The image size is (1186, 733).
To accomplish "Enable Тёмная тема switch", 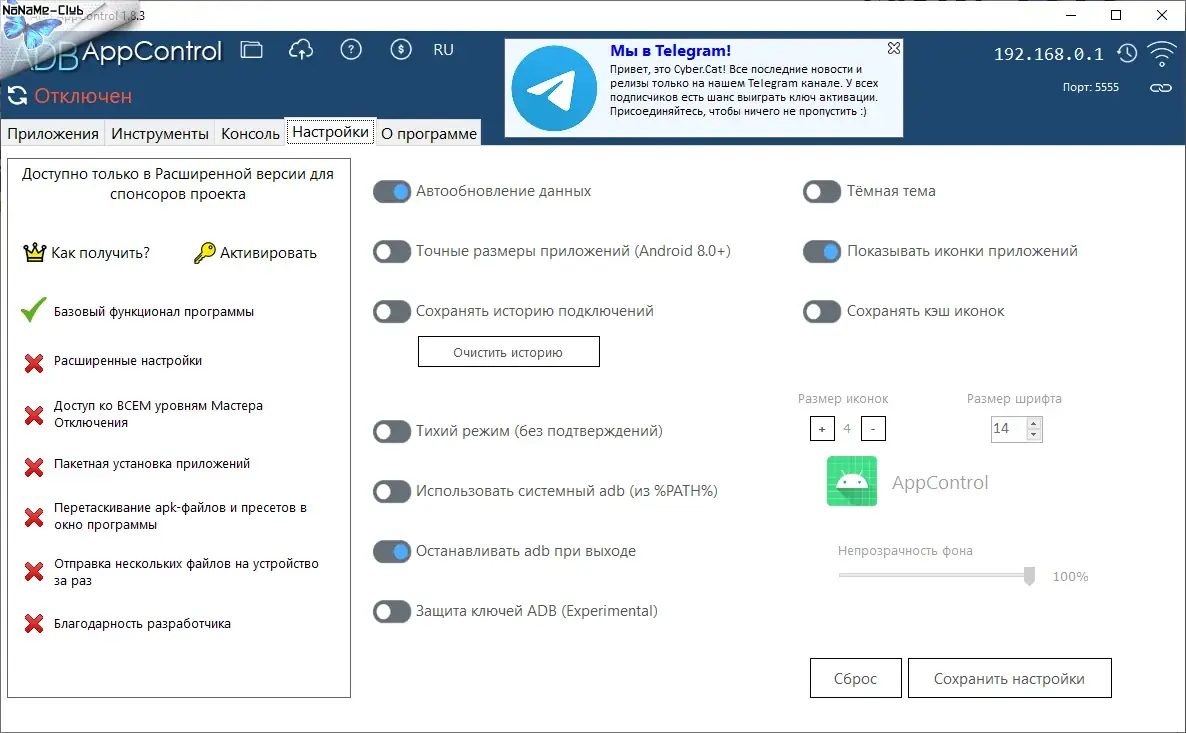I will click(821, 191).
